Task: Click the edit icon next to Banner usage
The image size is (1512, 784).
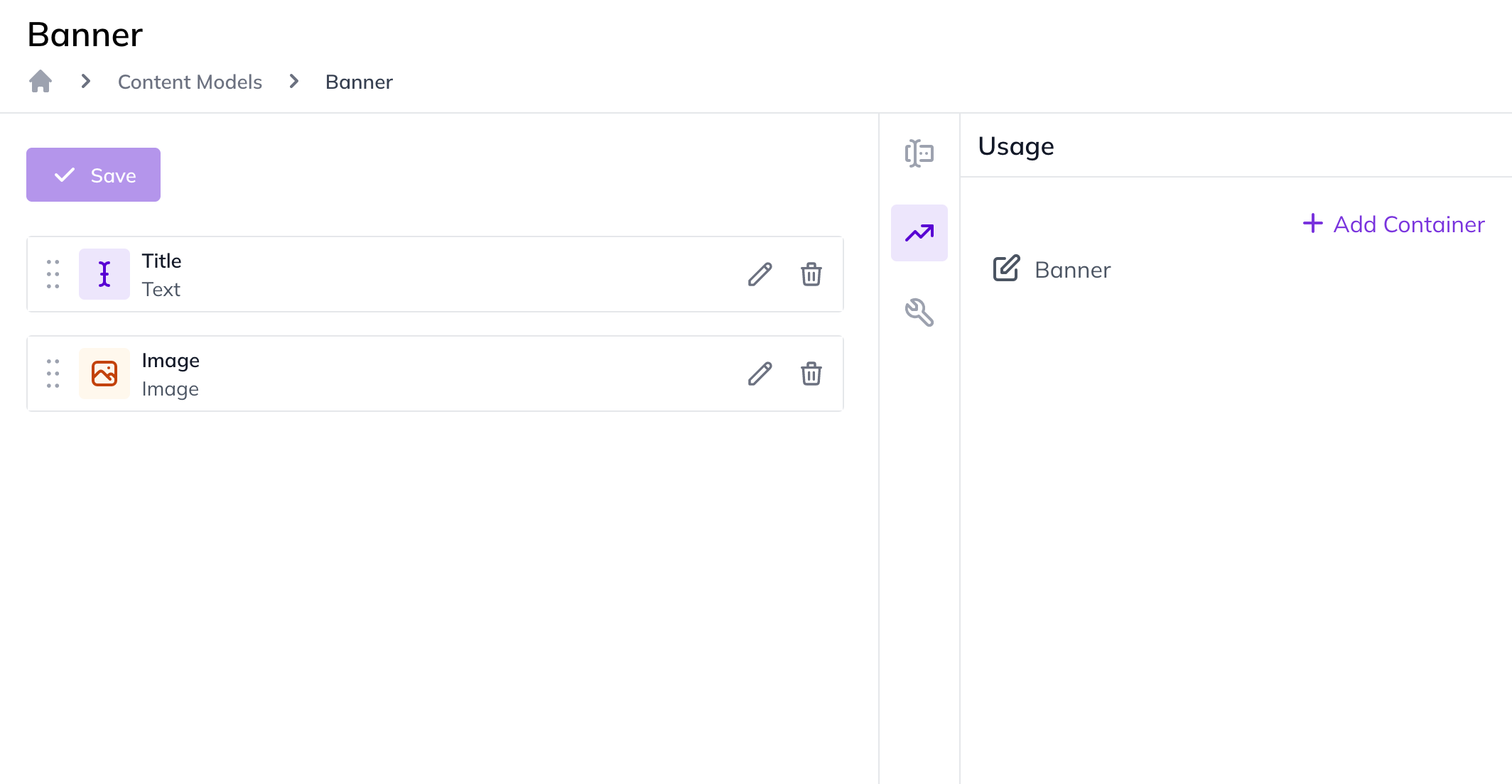Action: (x=1006, y=268)
